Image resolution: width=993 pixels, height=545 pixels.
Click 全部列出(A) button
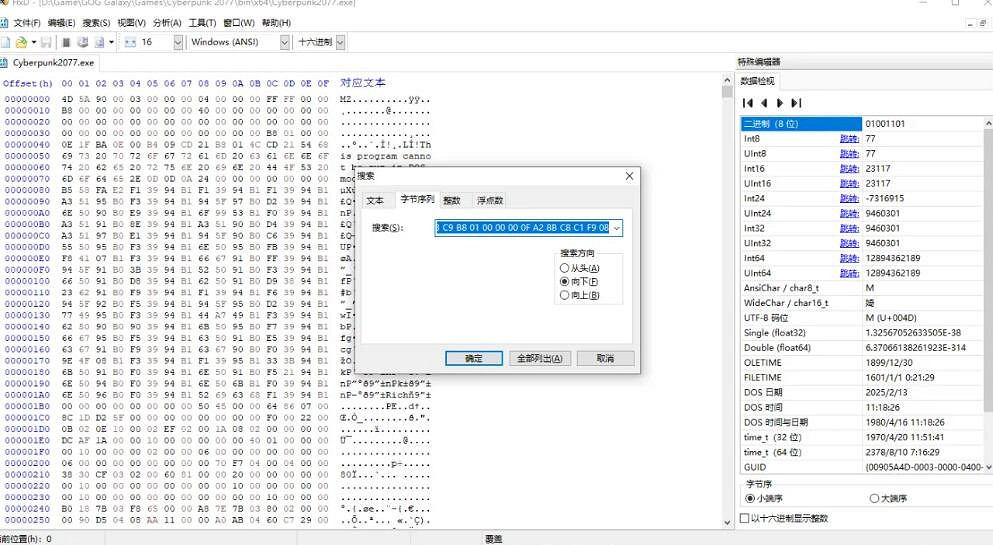(x=540, y=358)
